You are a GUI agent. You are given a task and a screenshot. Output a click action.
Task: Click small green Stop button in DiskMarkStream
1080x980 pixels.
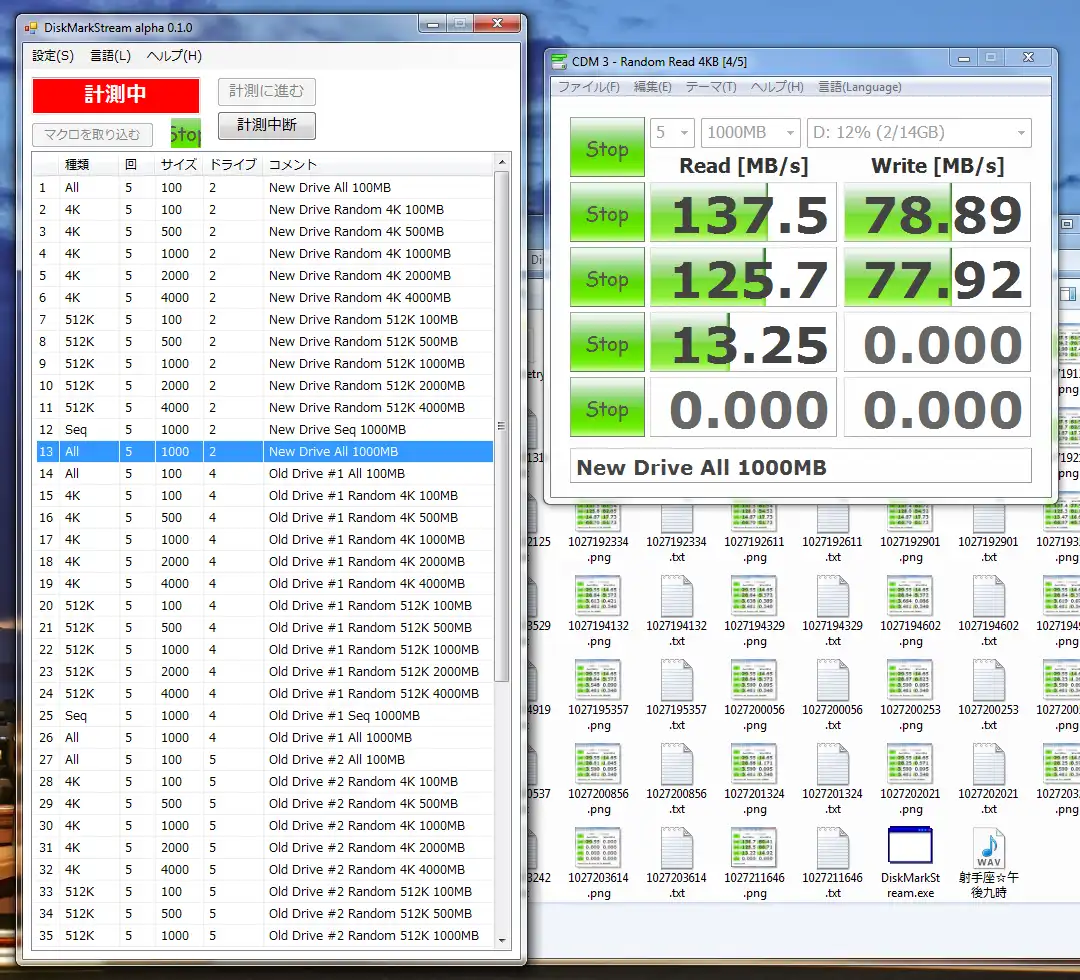pos(185,134)
